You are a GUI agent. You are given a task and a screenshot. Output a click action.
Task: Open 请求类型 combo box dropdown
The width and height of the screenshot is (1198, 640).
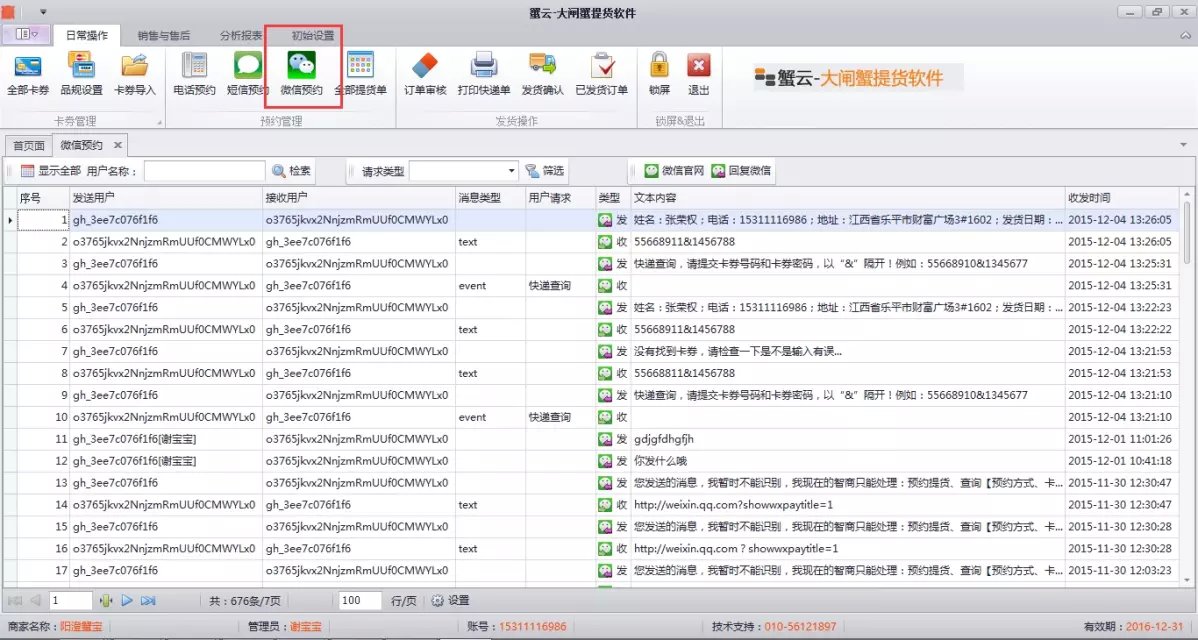[x=511, y=171]
